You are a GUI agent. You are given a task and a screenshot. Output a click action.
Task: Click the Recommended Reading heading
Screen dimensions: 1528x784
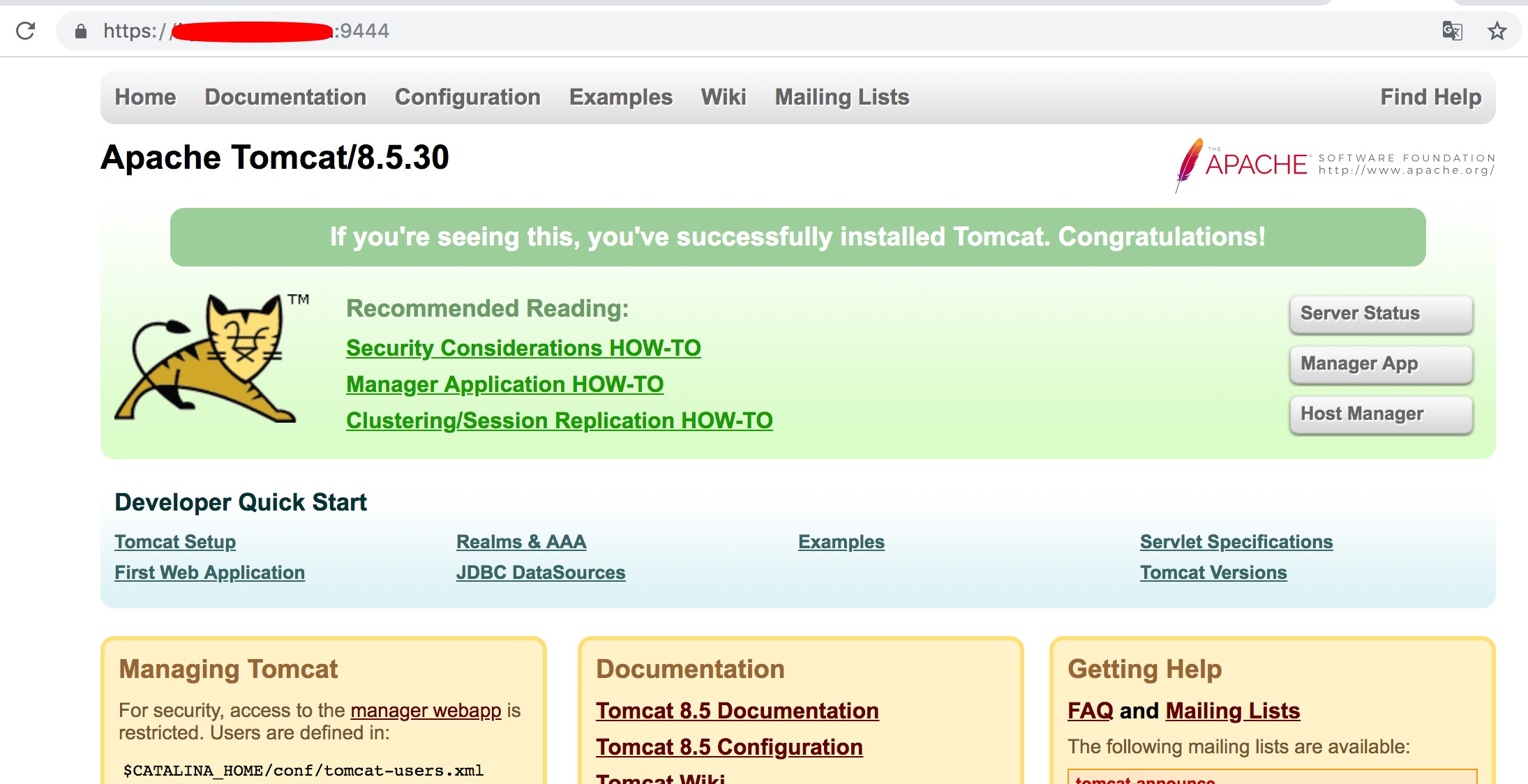(487, 308)
